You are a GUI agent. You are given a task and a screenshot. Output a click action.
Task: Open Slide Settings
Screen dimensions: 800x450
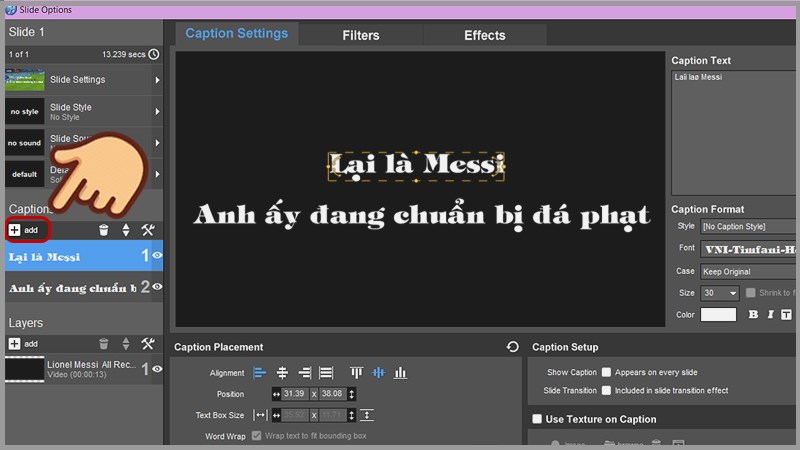tap(78, 80)
